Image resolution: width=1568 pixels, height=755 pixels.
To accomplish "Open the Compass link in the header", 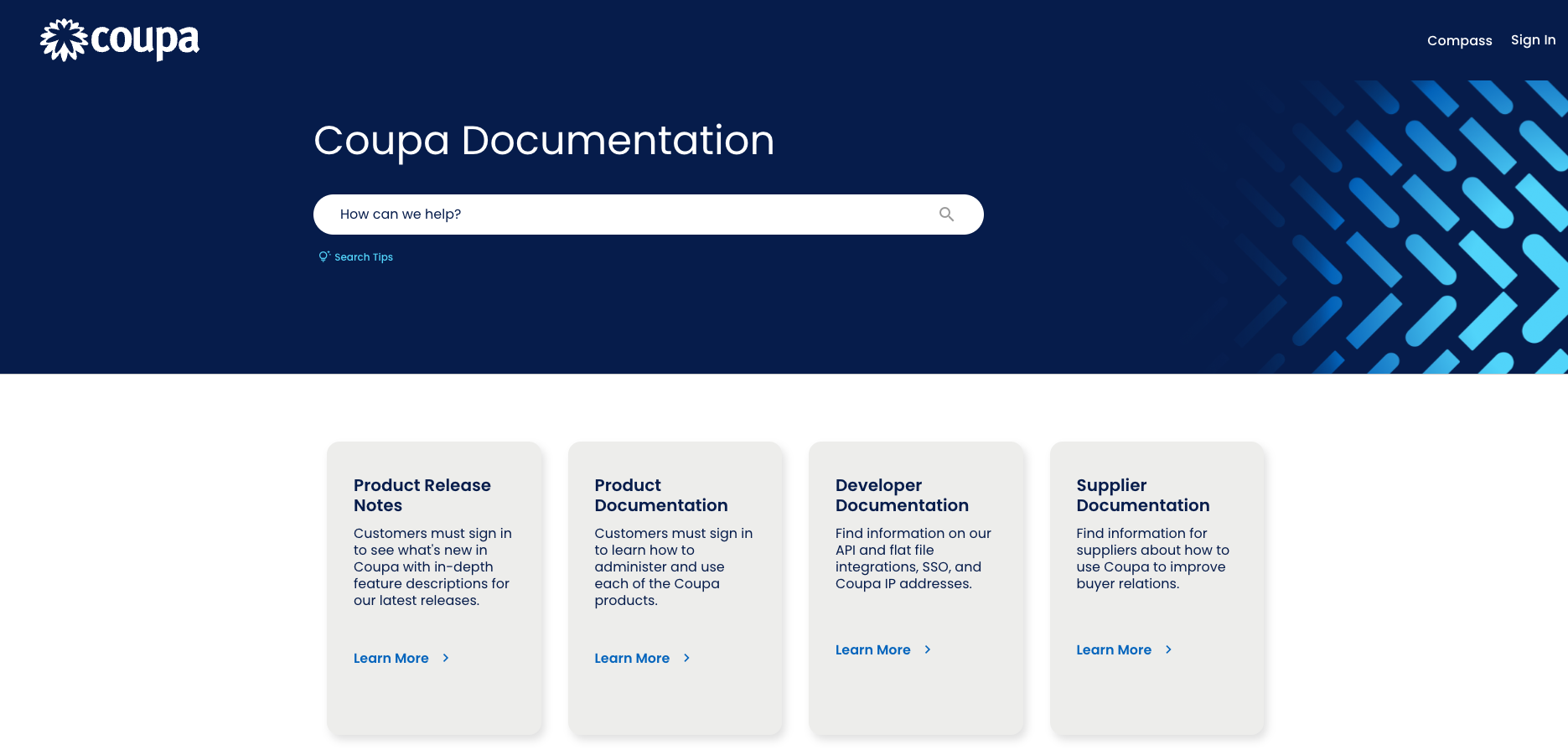I will 1459,40.
